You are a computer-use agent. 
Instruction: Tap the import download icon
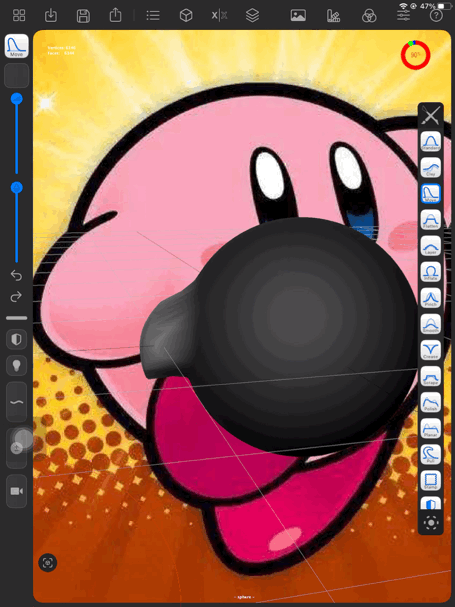point(51,15)
